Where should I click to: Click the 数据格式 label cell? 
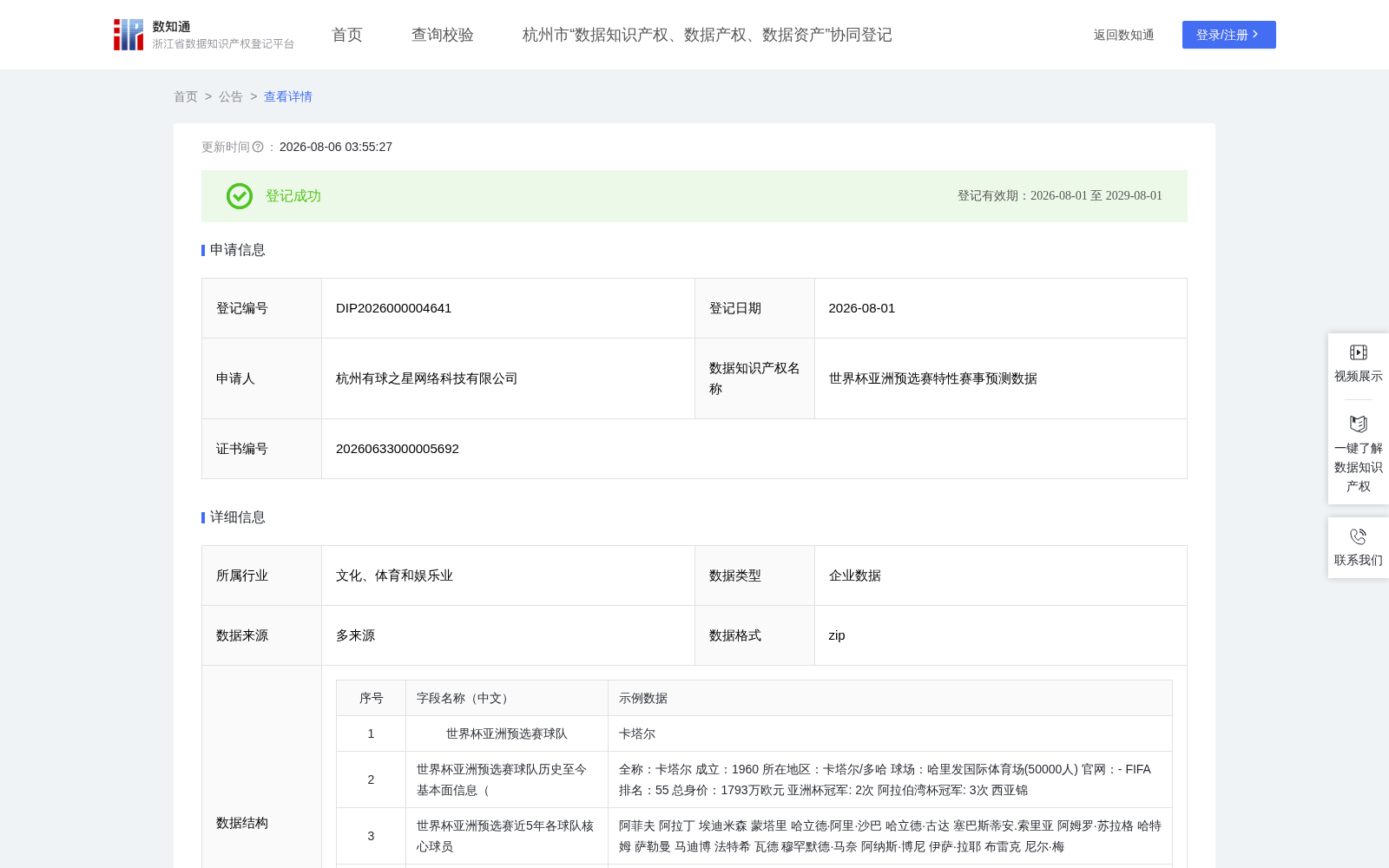coord(754,635)
